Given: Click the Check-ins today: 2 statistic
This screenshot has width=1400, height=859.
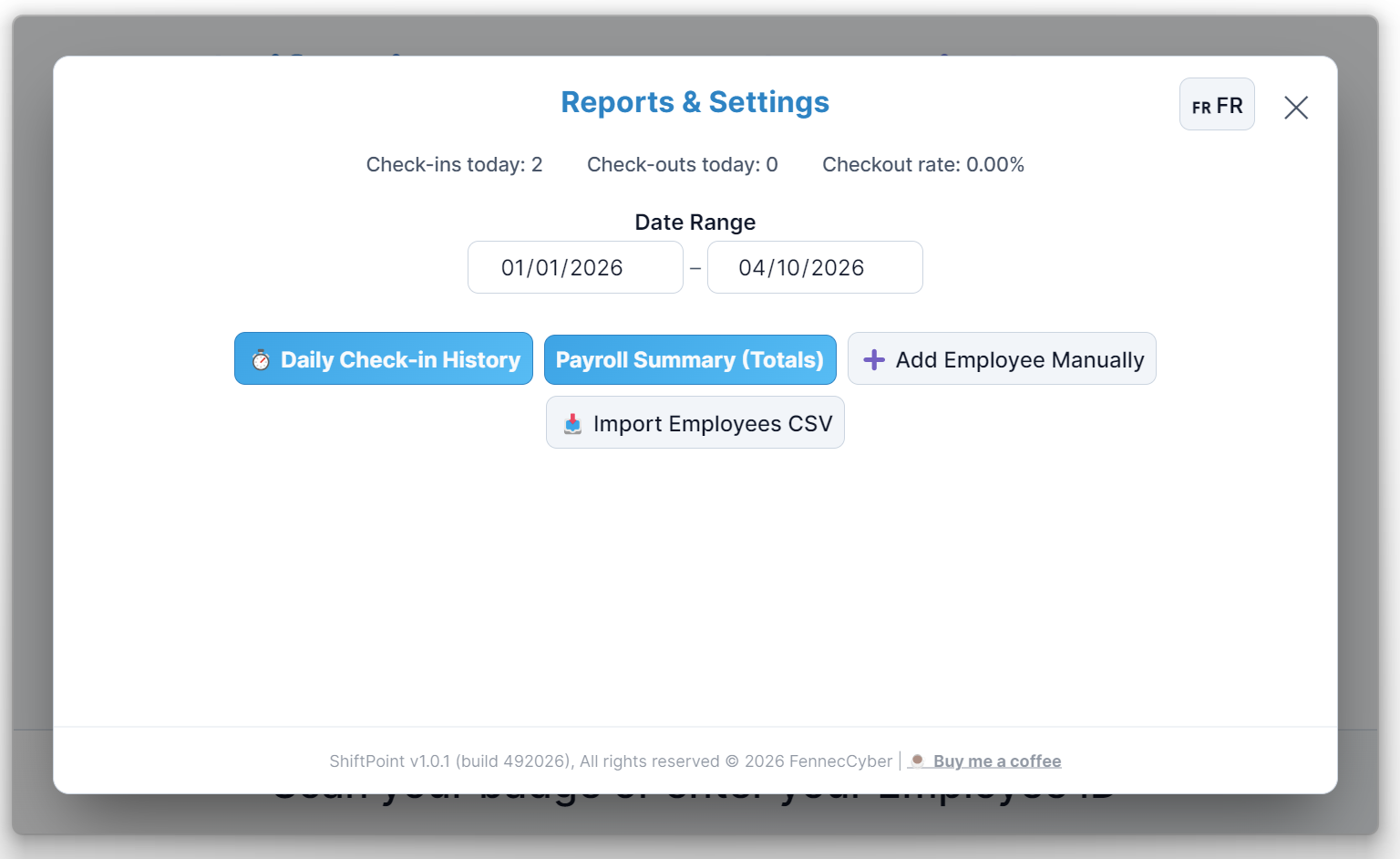Looking at the screenshot, I should 454,164.
